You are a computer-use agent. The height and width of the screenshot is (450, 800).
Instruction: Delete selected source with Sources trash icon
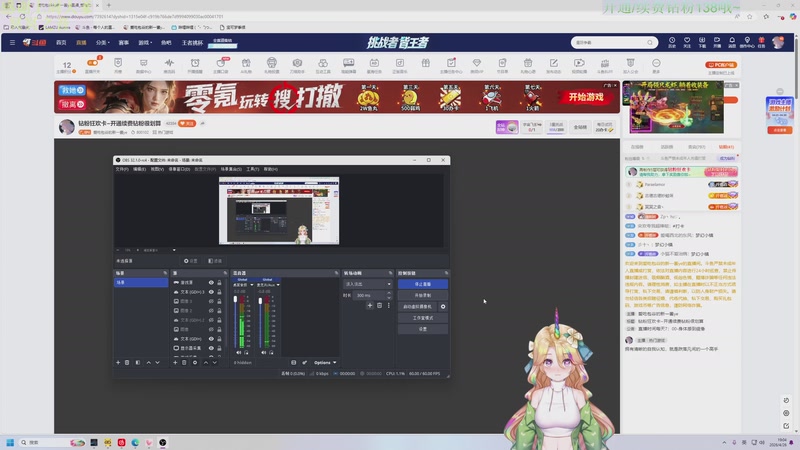point(184,362)
